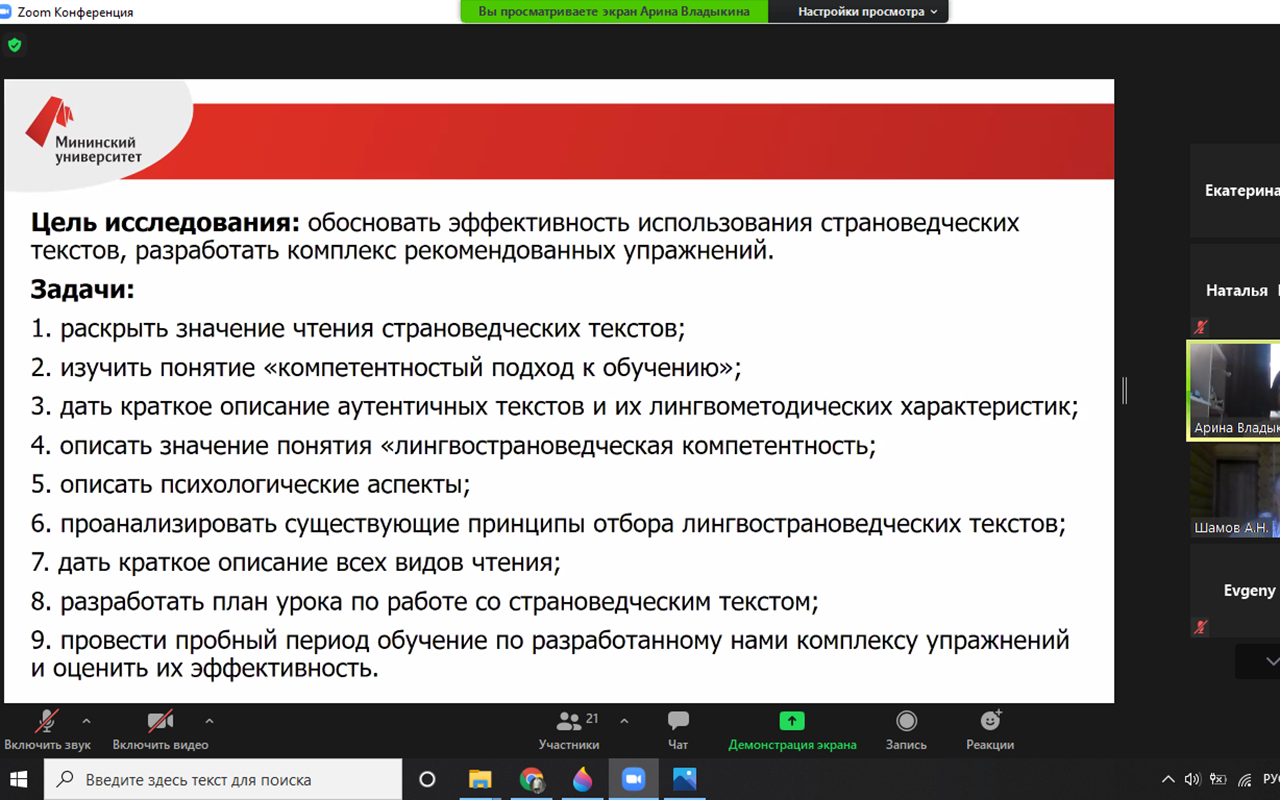Click task line 5 описать психологические аспекты
The width and height of the screenshot is (1280, 800).
pyautogui.click(x=250, y=485)
